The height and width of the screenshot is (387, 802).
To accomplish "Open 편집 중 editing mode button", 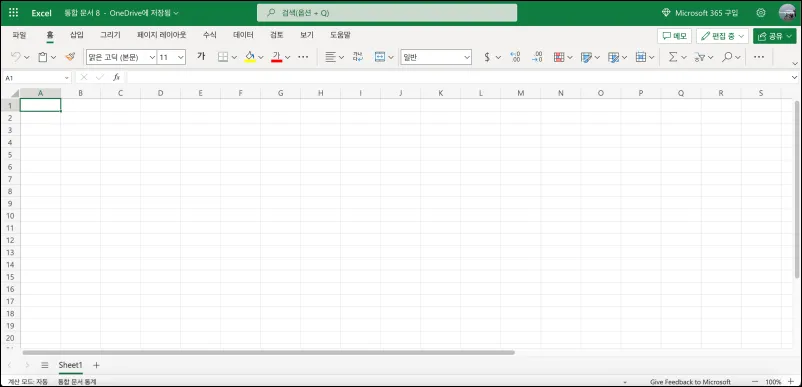I will point(722,36).
